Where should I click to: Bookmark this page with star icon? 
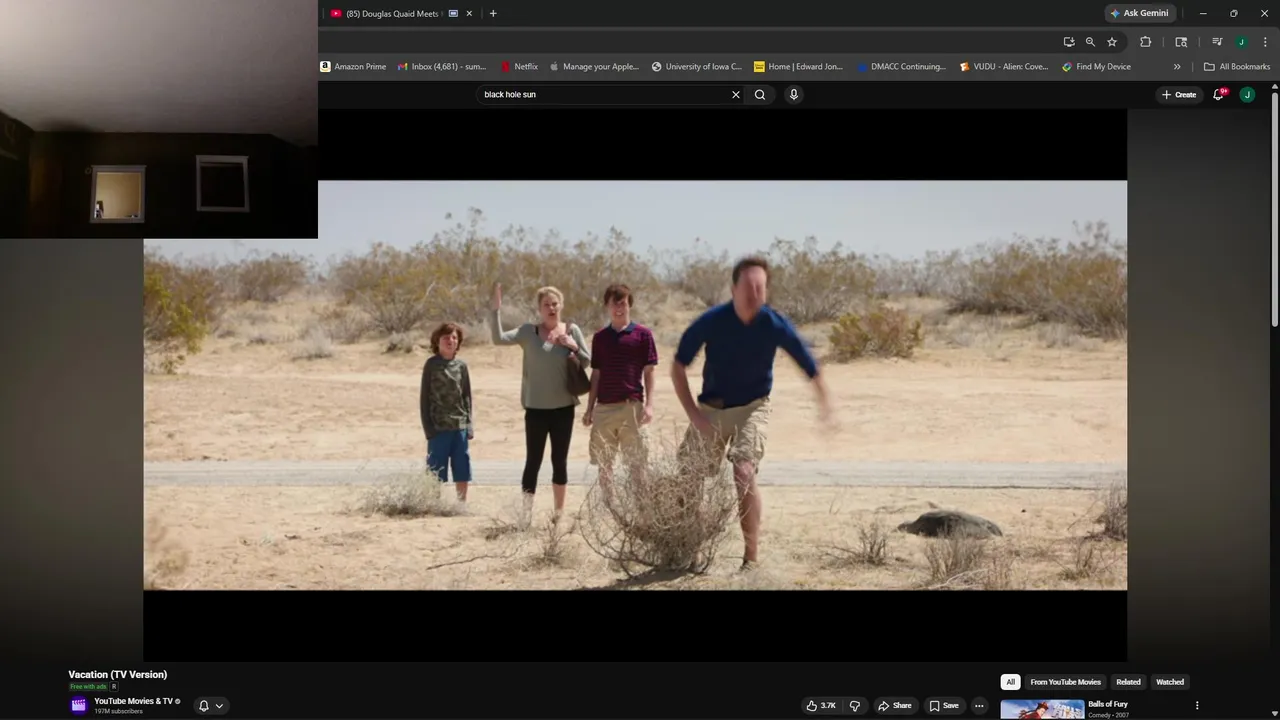pos(1112,42)
